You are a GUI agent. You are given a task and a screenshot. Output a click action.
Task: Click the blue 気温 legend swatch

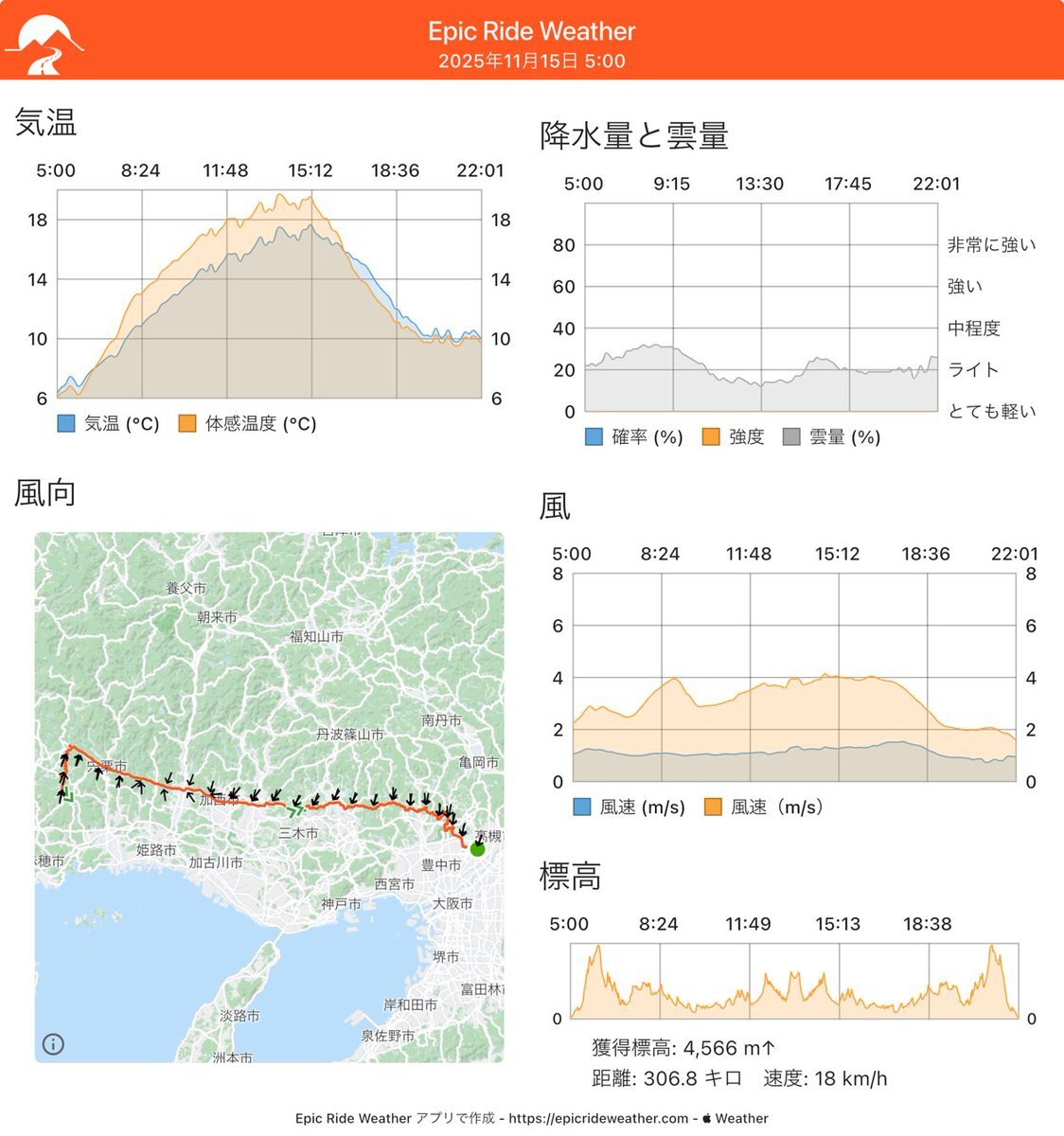pyautogui.click(x=66, y=423)
